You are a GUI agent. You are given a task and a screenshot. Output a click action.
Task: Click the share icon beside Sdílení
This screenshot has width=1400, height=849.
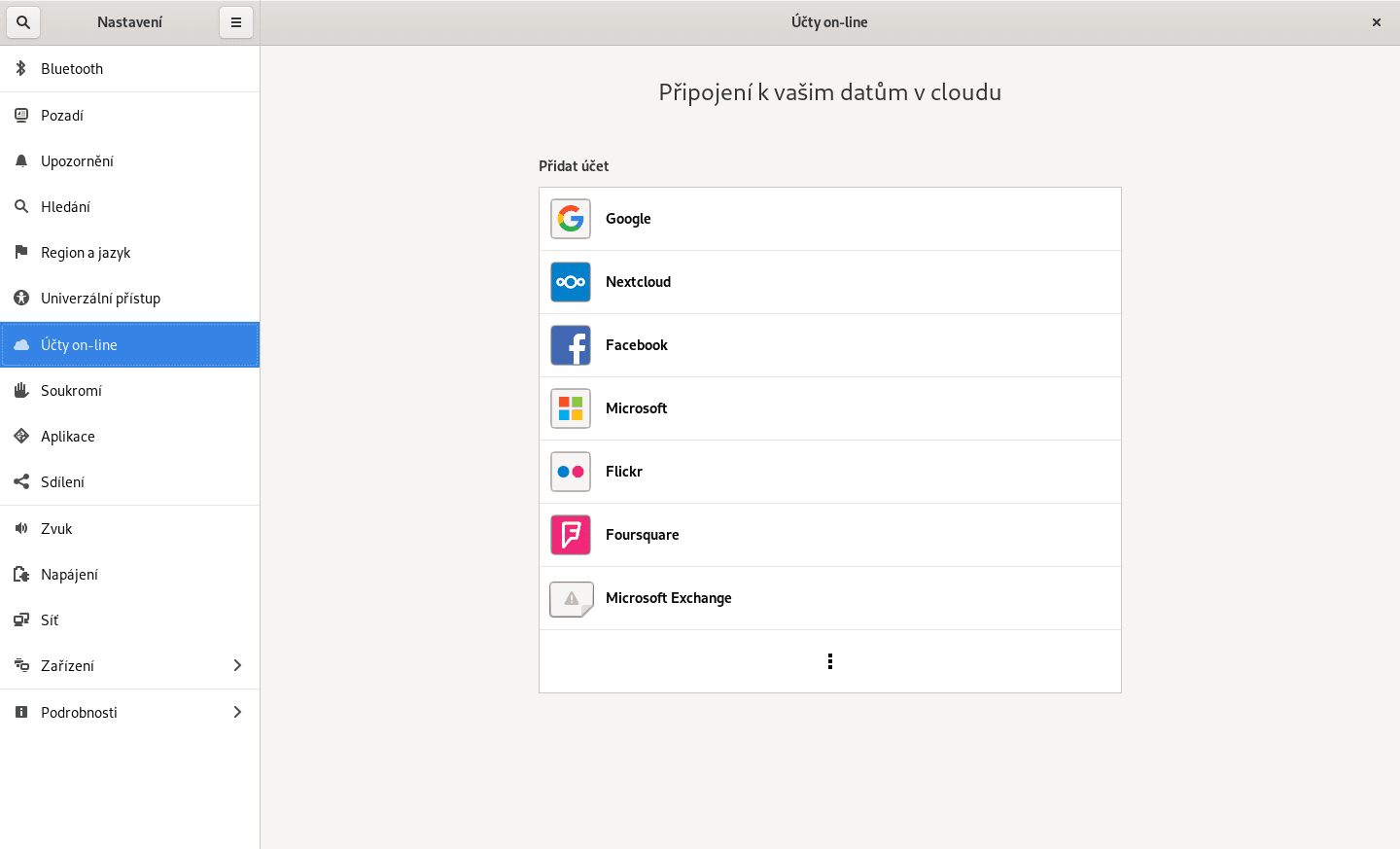21,481
